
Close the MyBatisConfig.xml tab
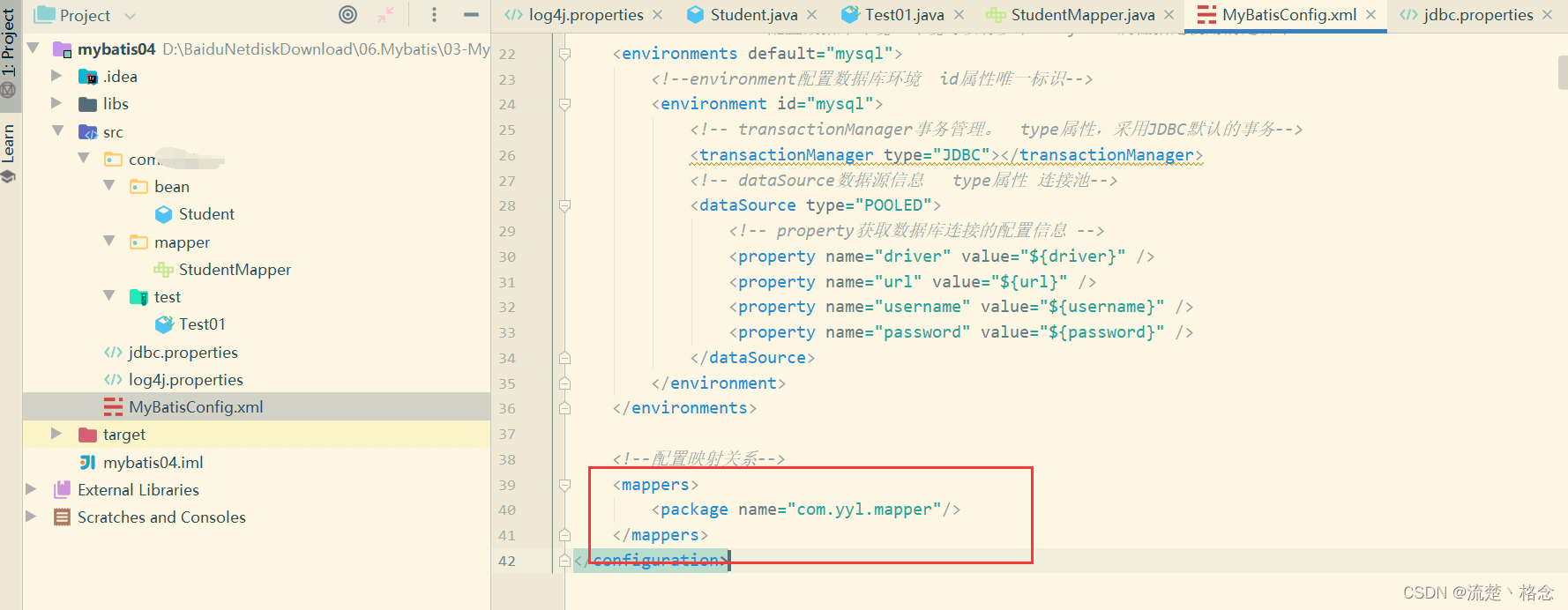pyautogui.click(x=1370, y=15)
